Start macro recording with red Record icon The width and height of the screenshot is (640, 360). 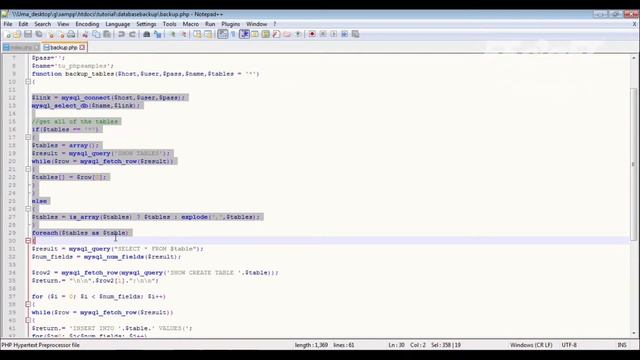pyautogui.click(x=312, y=34)
